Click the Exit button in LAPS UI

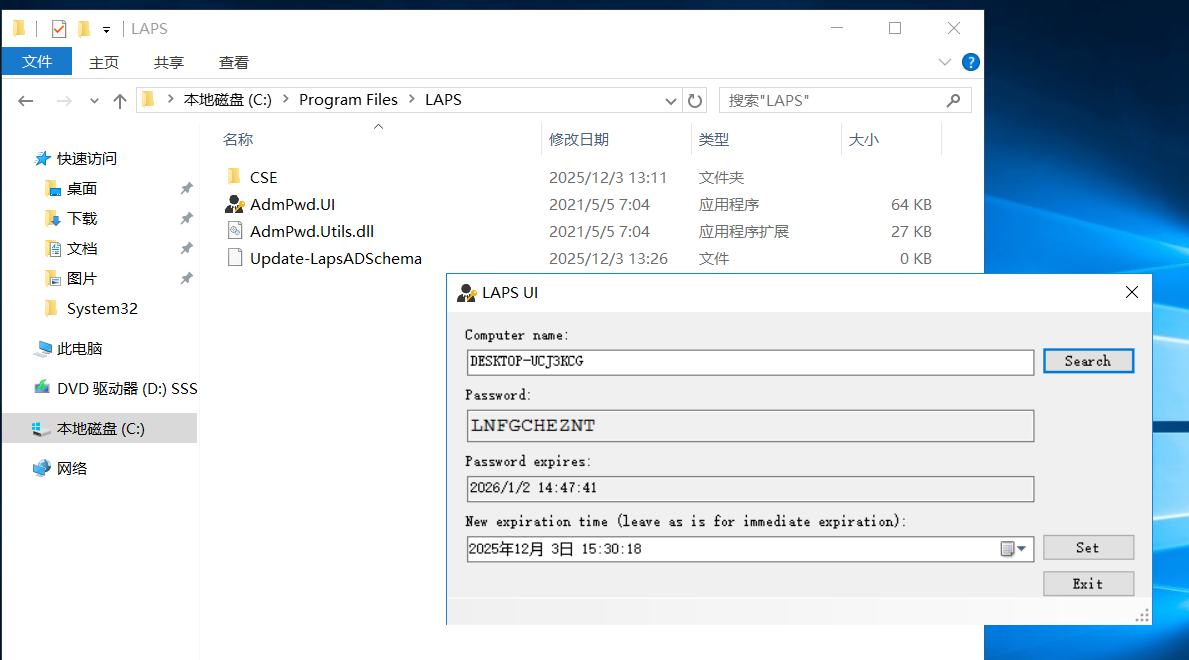click(x=1088, y=583)
